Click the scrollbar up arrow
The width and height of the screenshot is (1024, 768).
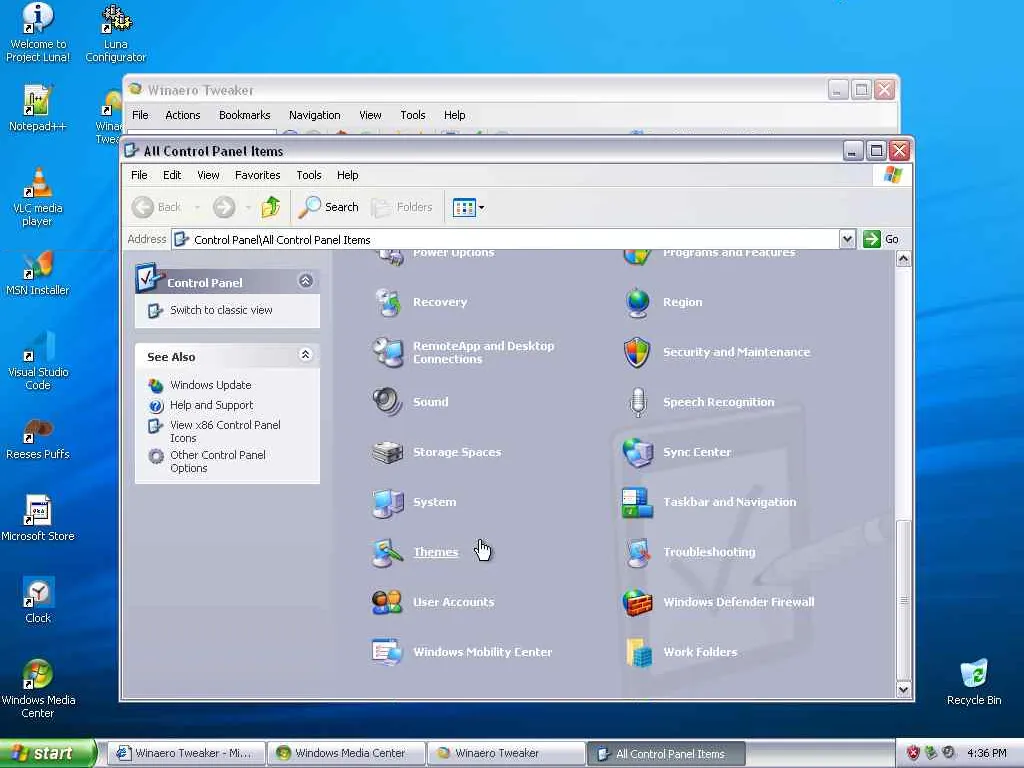903,259
